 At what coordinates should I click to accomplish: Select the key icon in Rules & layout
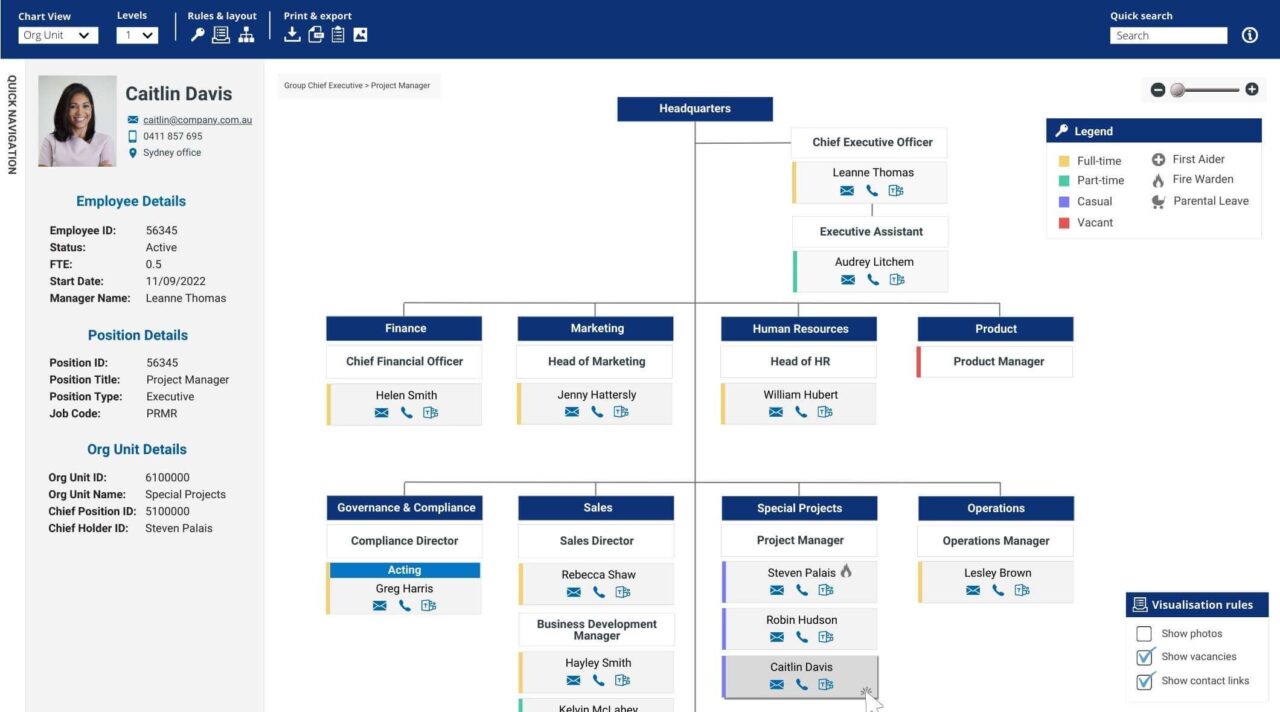coord(197,33)
